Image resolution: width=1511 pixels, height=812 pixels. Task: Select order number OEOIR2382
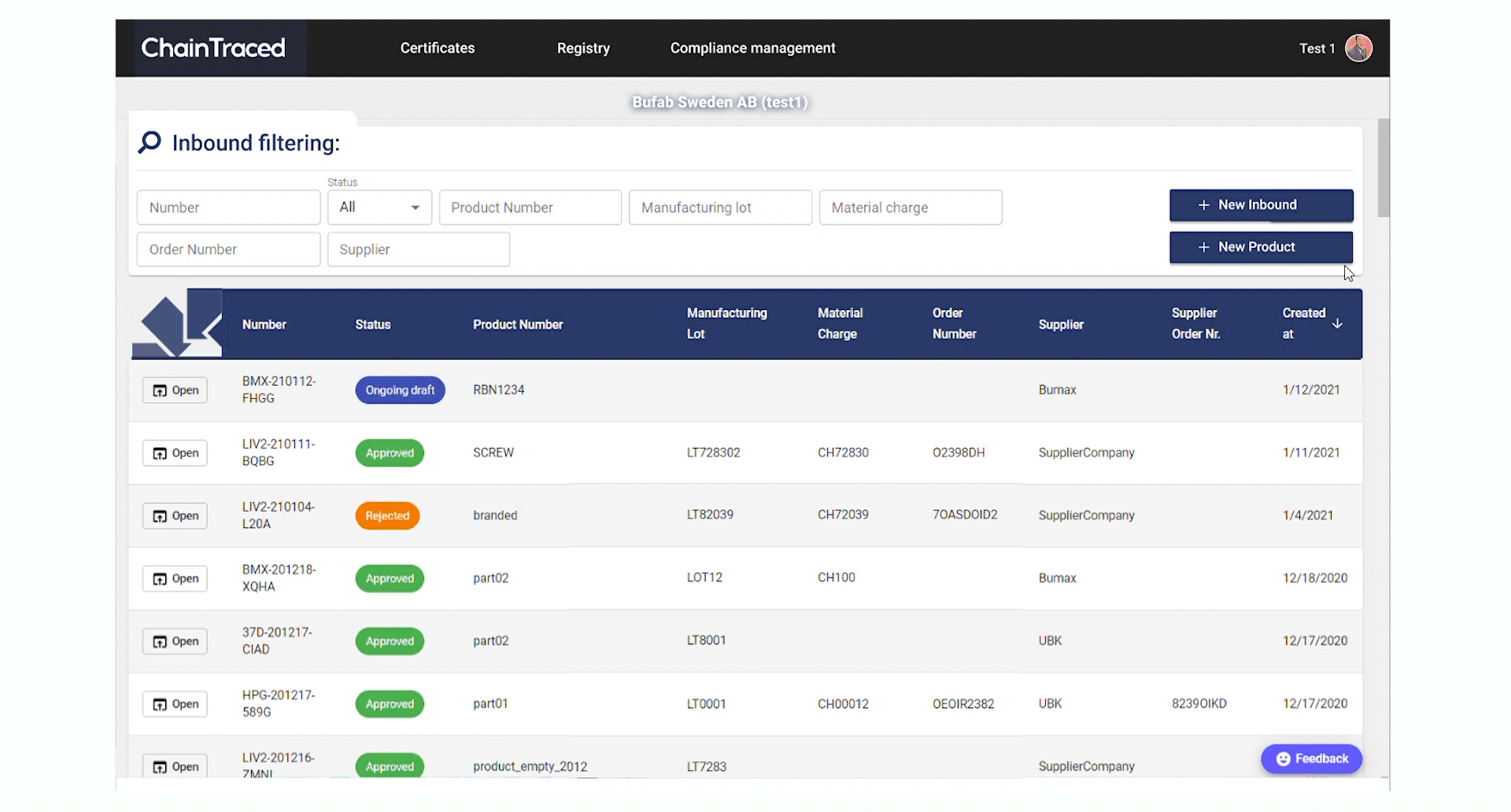pos(963,703)
